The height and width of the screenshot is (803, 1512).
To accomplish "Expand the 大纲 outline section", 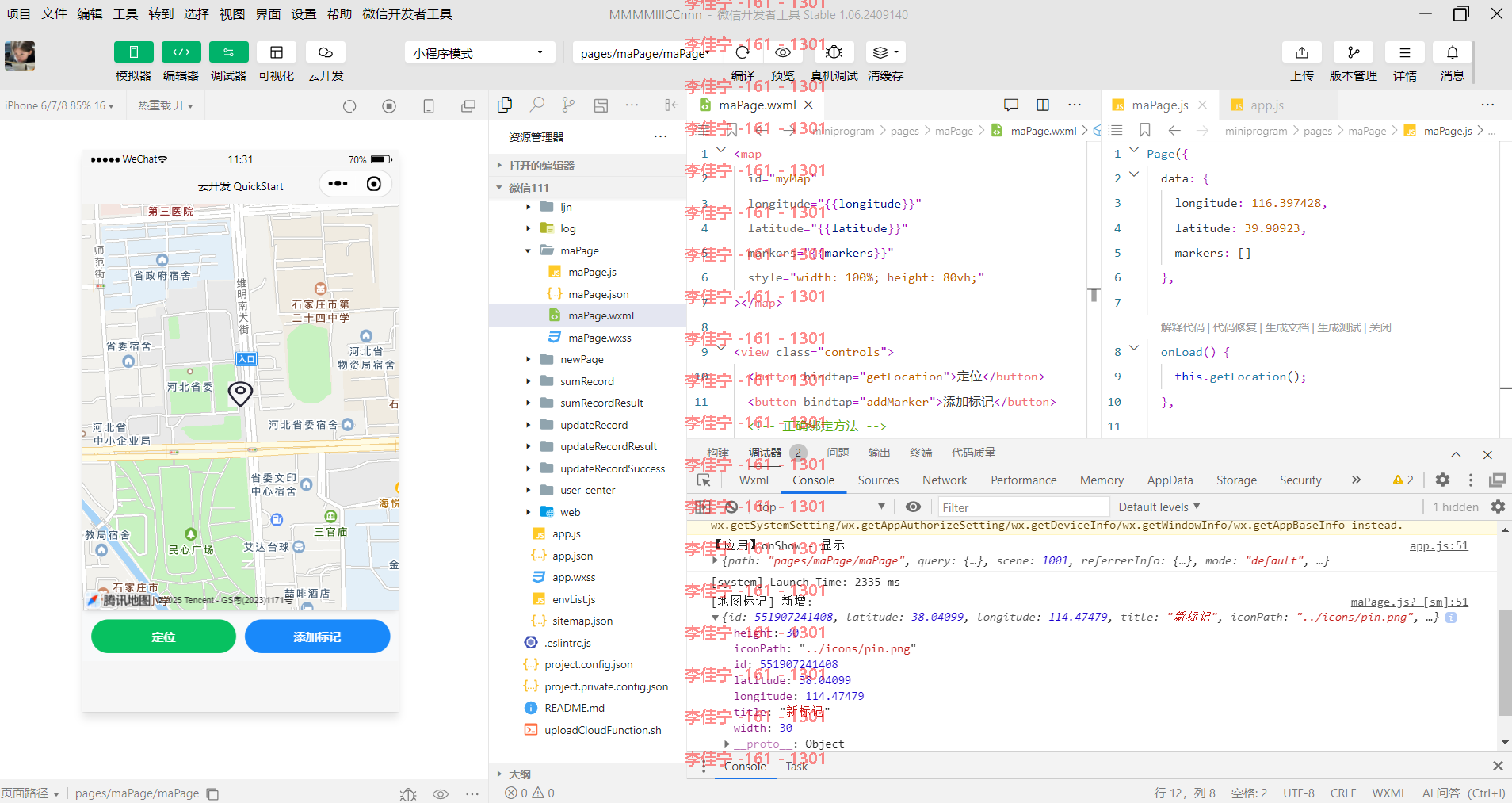I will pyautogui.click(x=587, y=774).
